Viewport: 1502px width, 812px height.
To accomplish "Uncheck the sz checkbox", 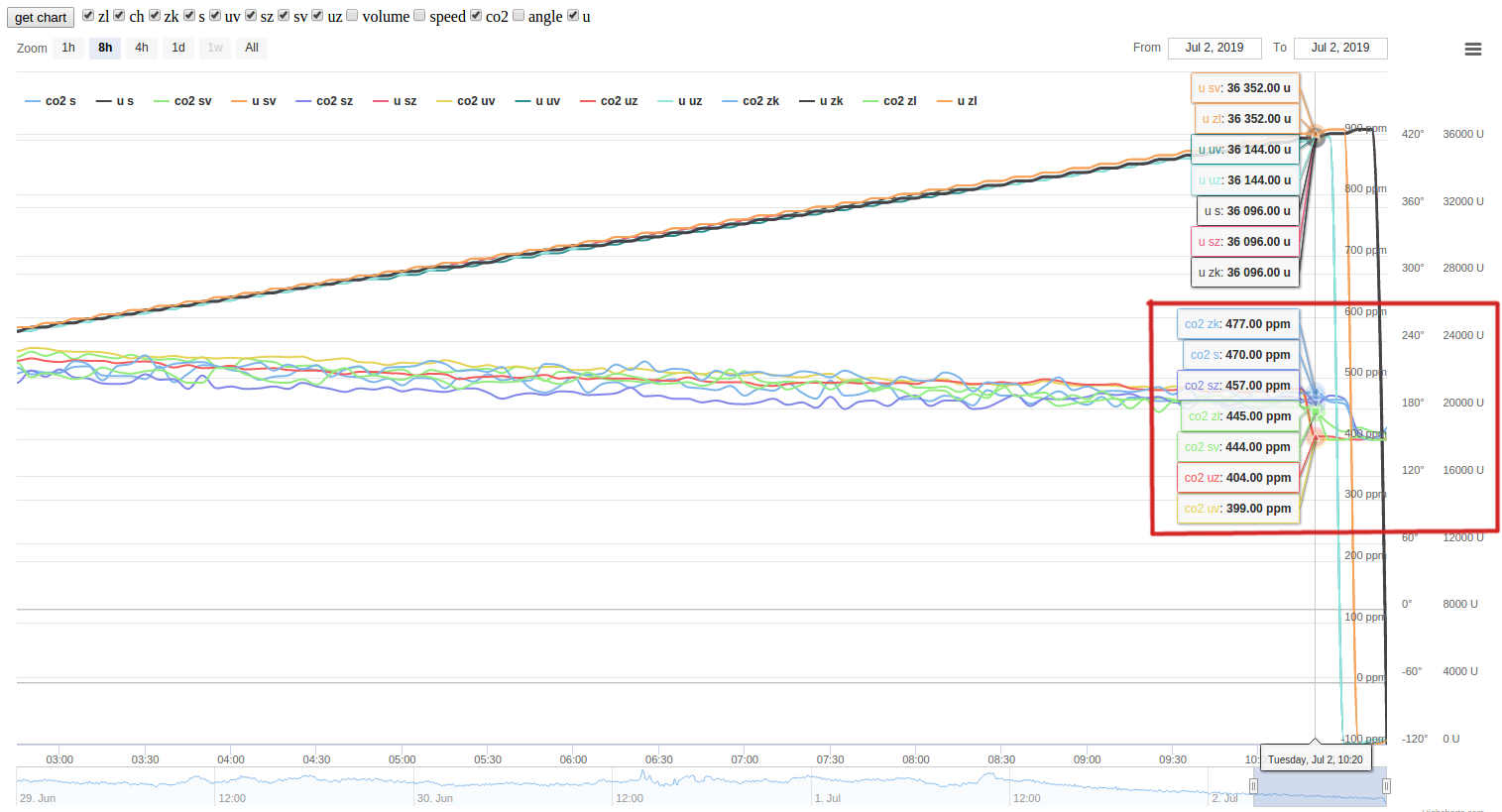I will pyautogui.click(x=251, y=16).
